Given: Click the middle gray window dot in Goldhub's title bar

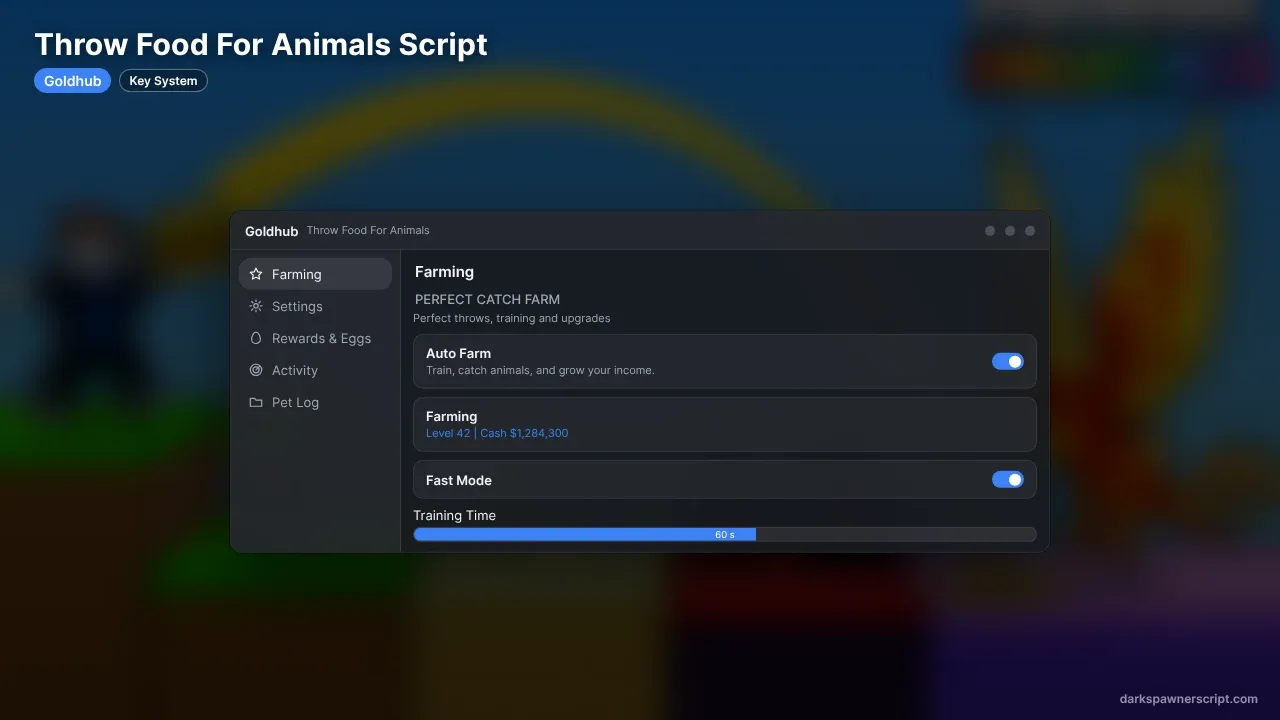Looking at the screenshot, I should point(1010,231).
